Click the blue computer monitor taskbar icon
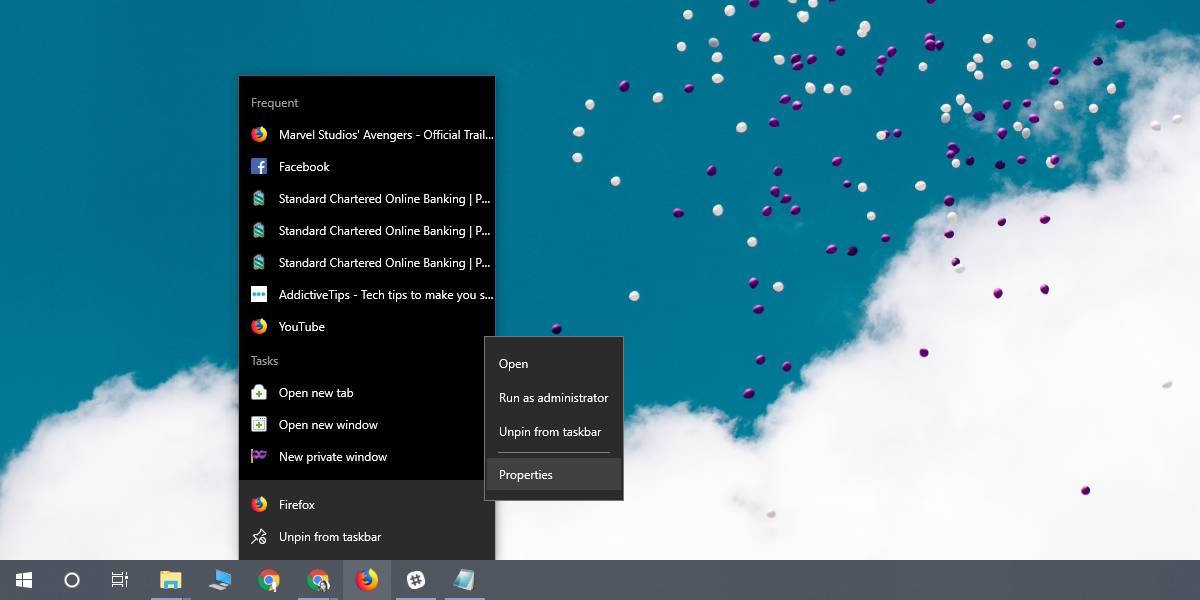The width and height of the screenshot is (1200, 600). click(220, 580)
